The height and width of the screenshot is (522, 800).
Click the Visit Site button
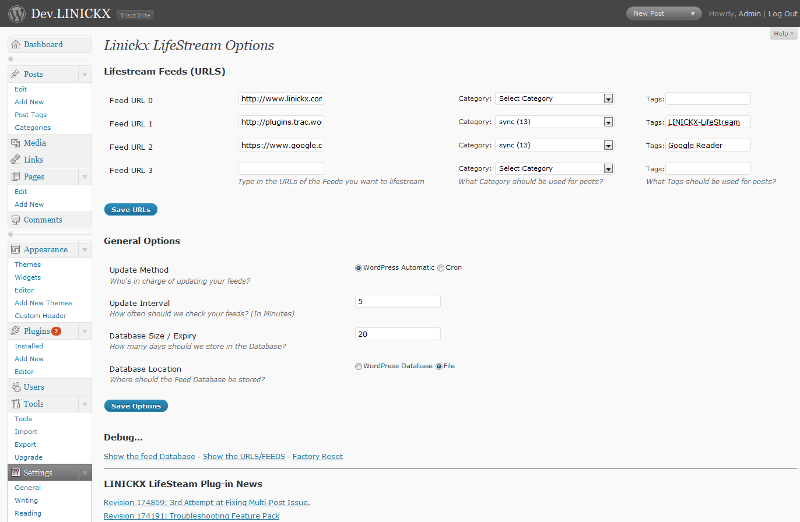click(x=135, y=15)
